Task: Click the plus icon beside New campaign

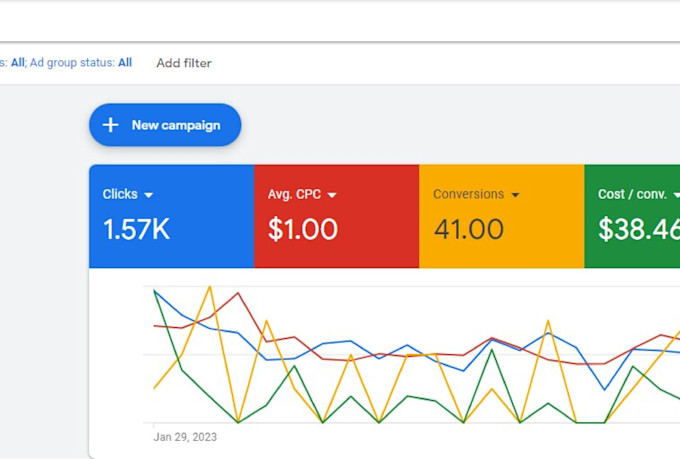Action: pyautogui.click(x=111, y=125)
